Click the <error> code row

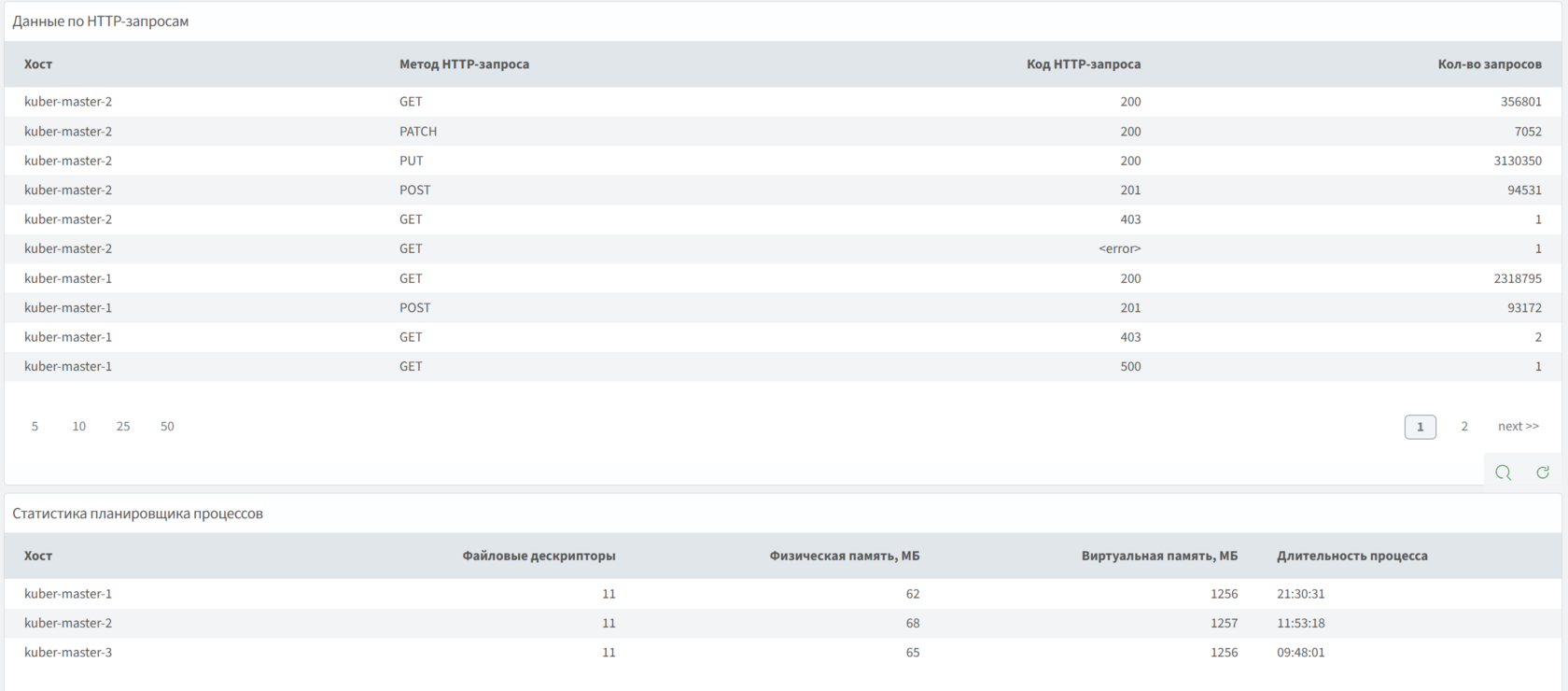coord(1119,248)
